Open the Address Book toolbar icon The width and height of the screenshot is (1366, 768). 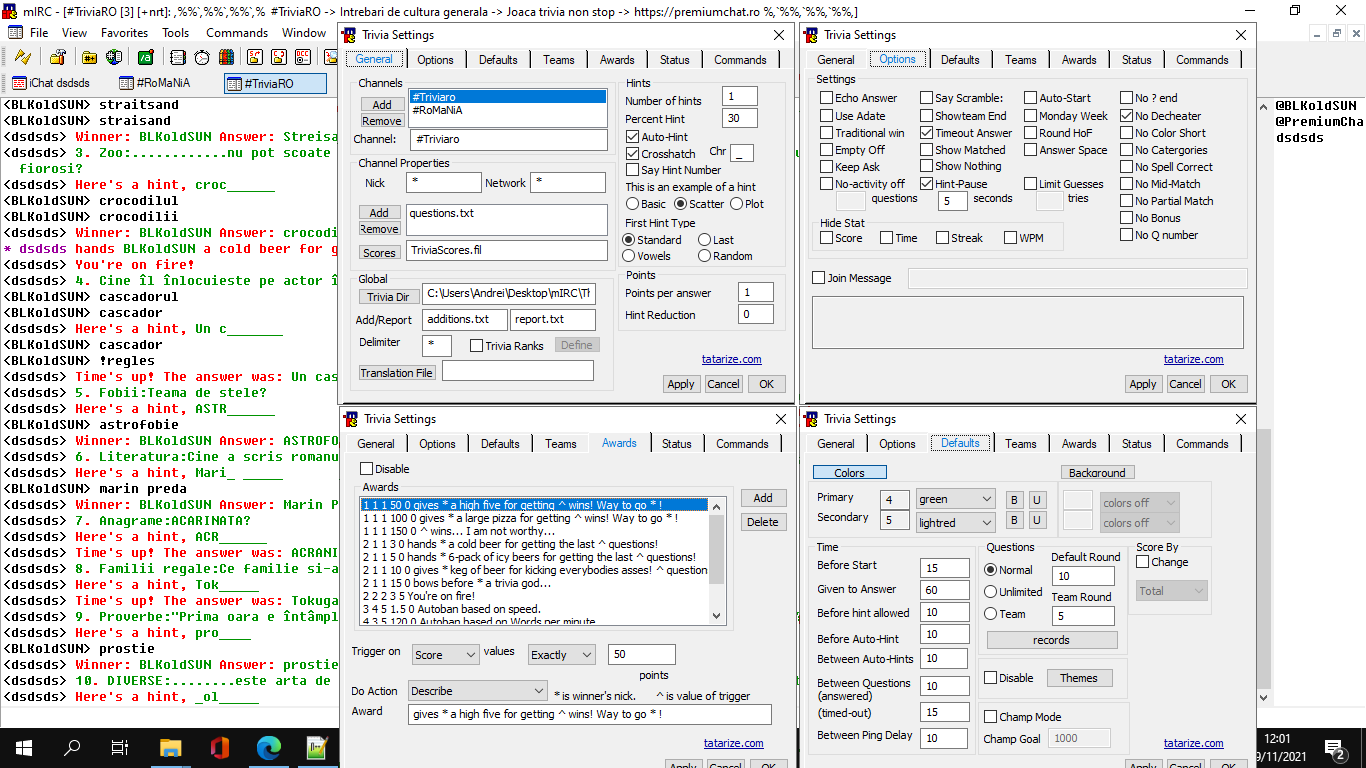179,57
